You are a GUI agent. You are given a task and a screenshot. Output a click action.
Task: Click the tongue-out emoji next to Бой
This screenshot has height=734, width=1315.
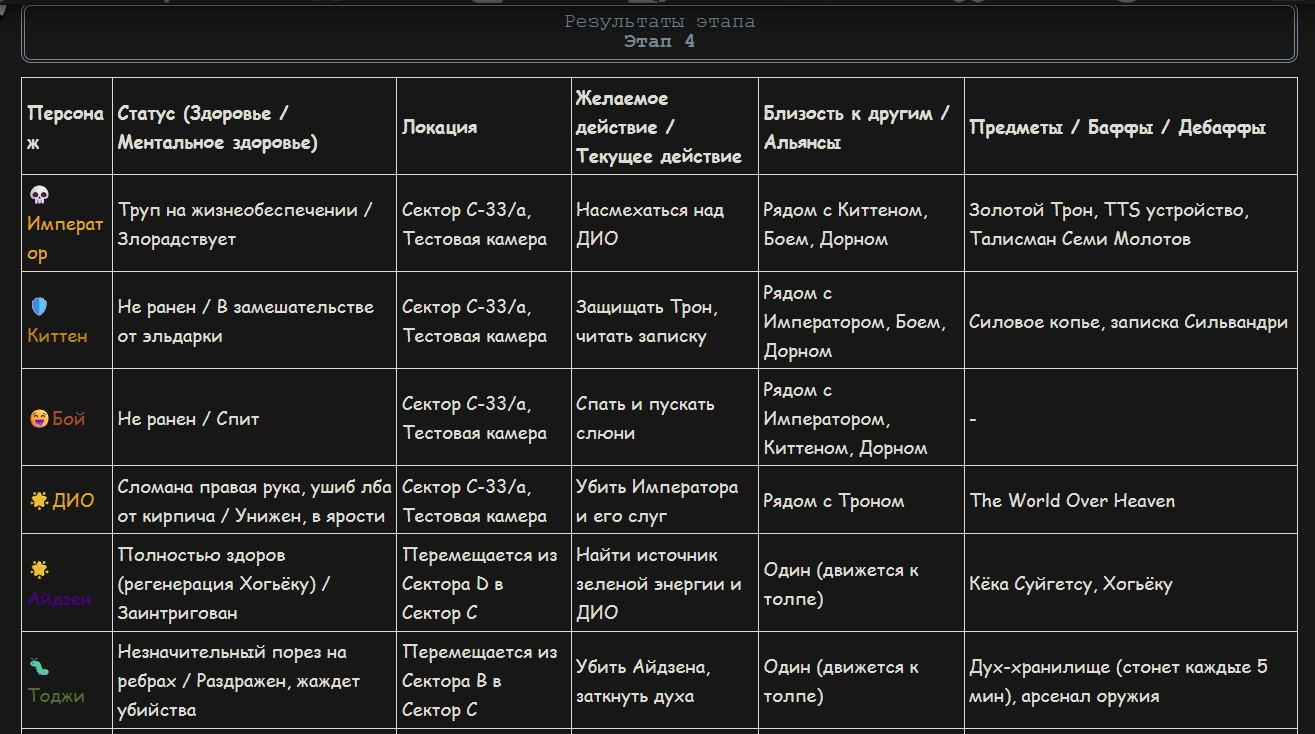39,419
